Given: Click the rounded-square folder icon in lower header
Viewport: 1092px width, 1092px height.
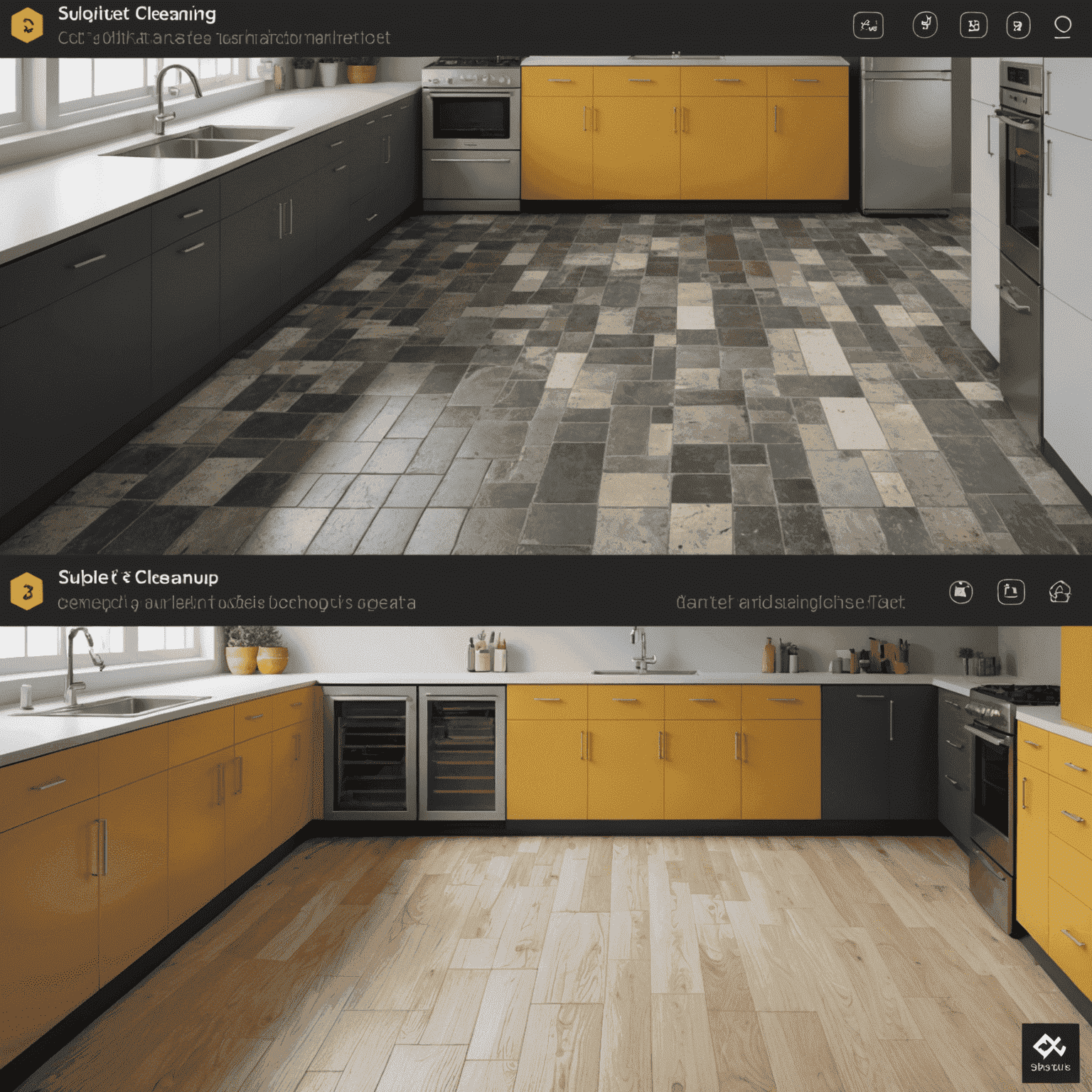Looking at the screenshot, I should (1011, 591).
